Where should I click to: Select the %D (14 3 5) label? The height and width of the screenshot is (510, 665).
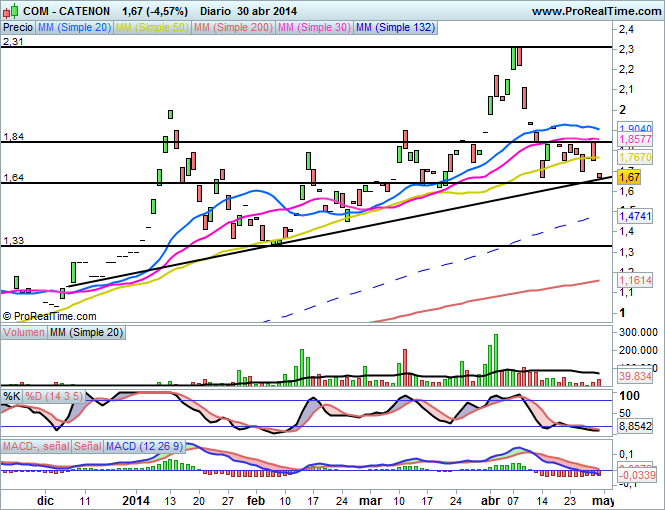(x=54, y=396)
